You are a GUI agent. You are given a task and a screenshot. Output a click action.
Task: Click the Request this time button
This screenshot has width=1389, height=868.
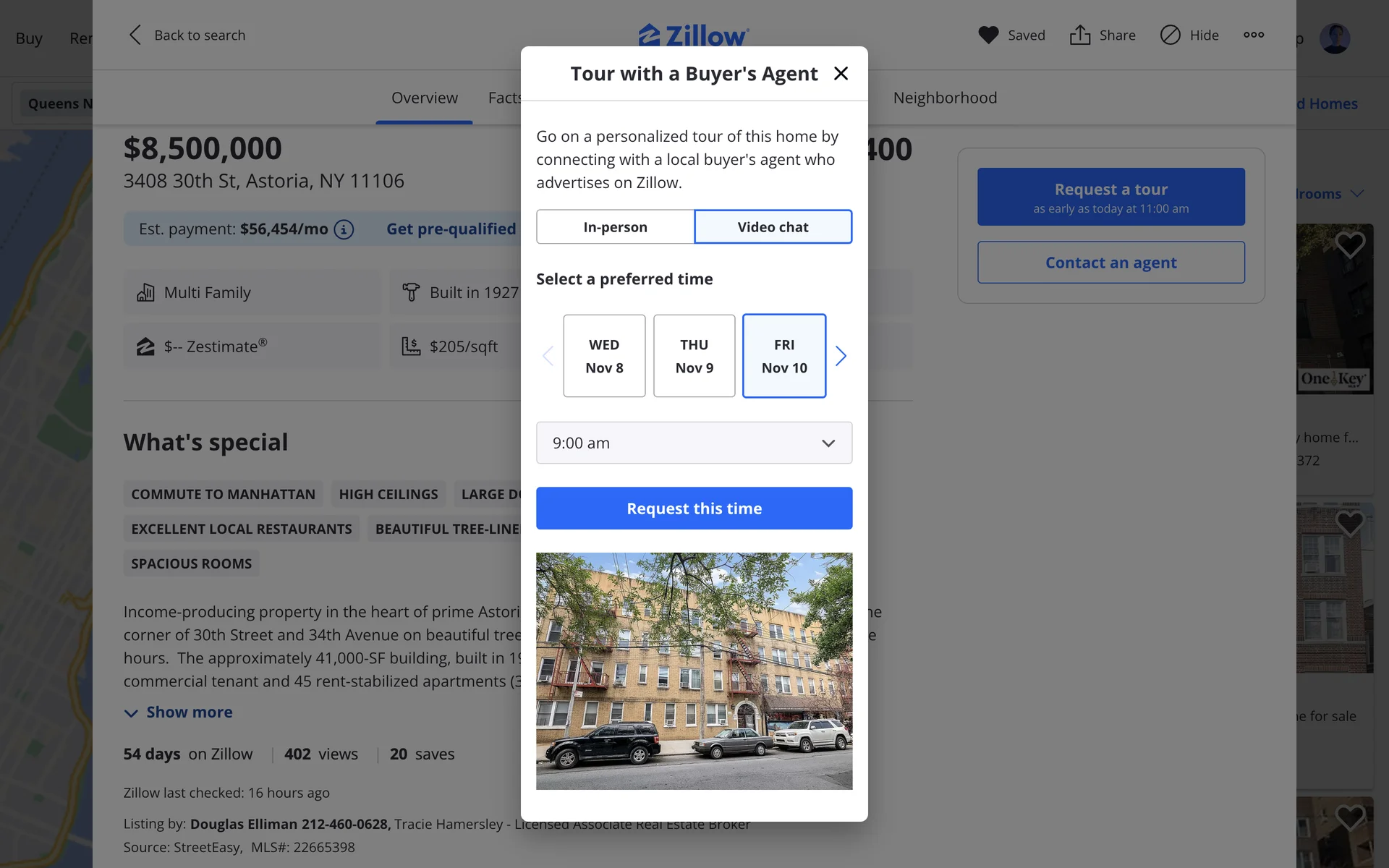point(694,509)
